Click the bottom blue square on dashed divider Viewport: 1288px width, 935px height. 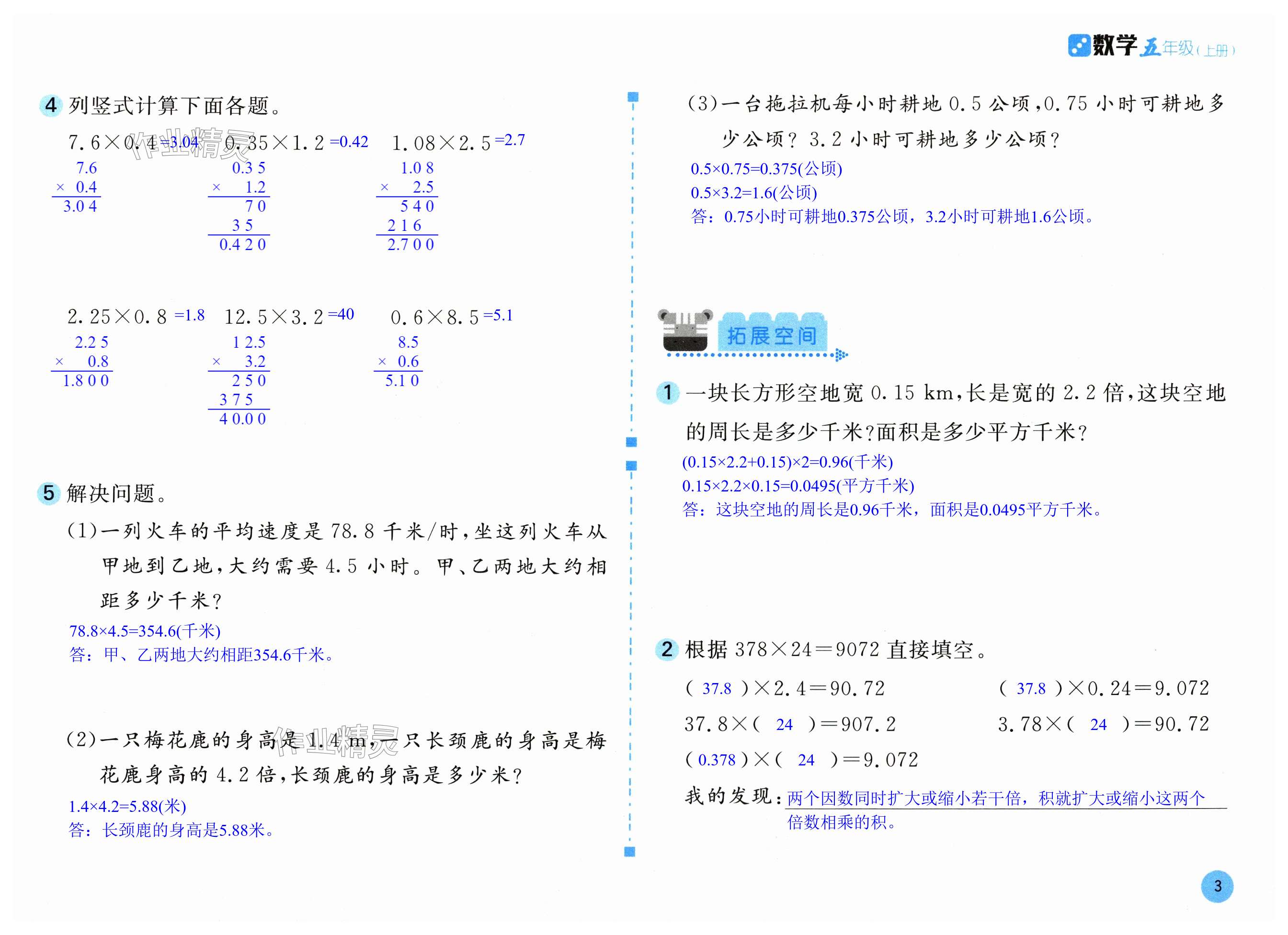tap(629, 852)
